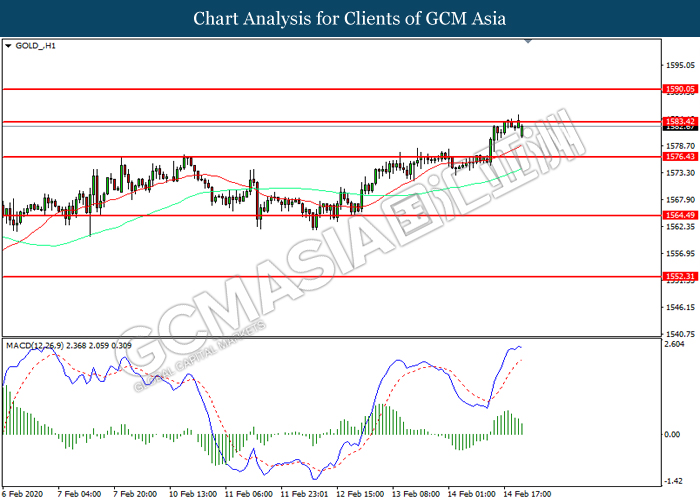This screenshot has height=500, width=700.
Task: Click the 7 Feb 04:00 time label
Action: [x=79, y=494]
